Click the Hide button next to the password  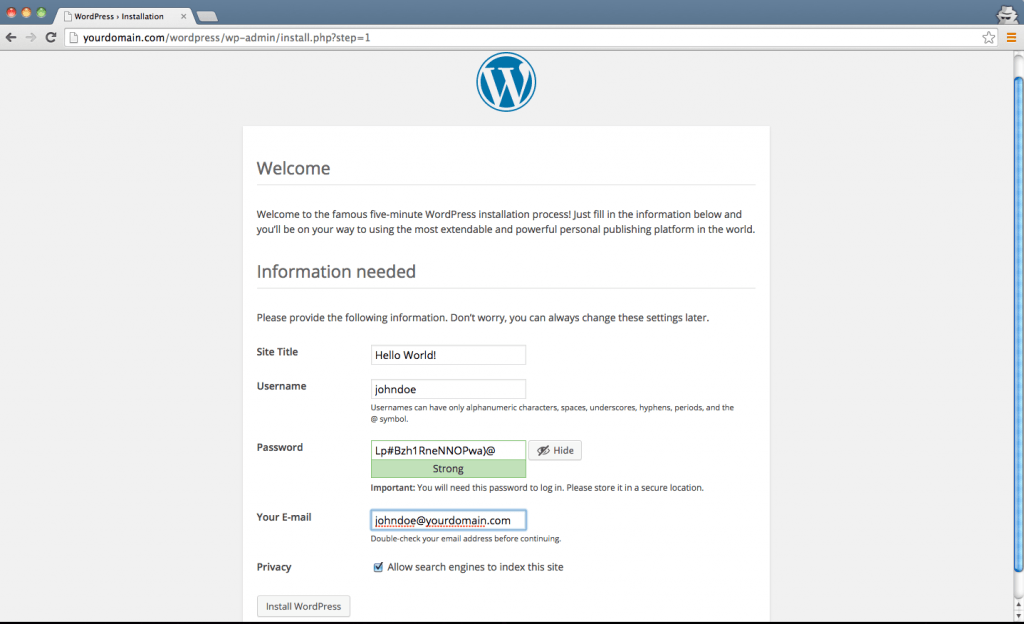[554, 450]
